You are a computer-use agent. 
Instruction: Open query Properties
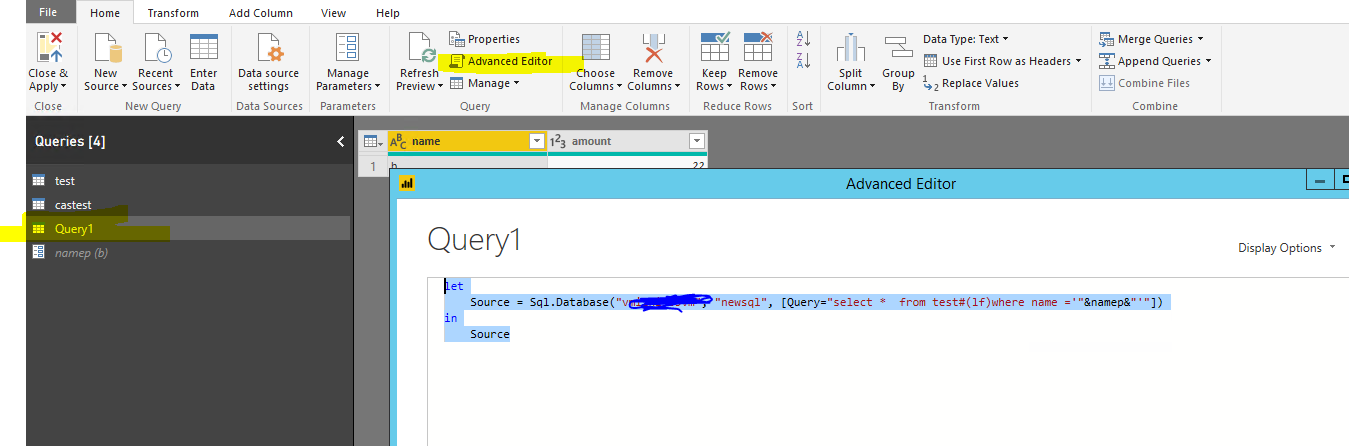coord(484,39)
